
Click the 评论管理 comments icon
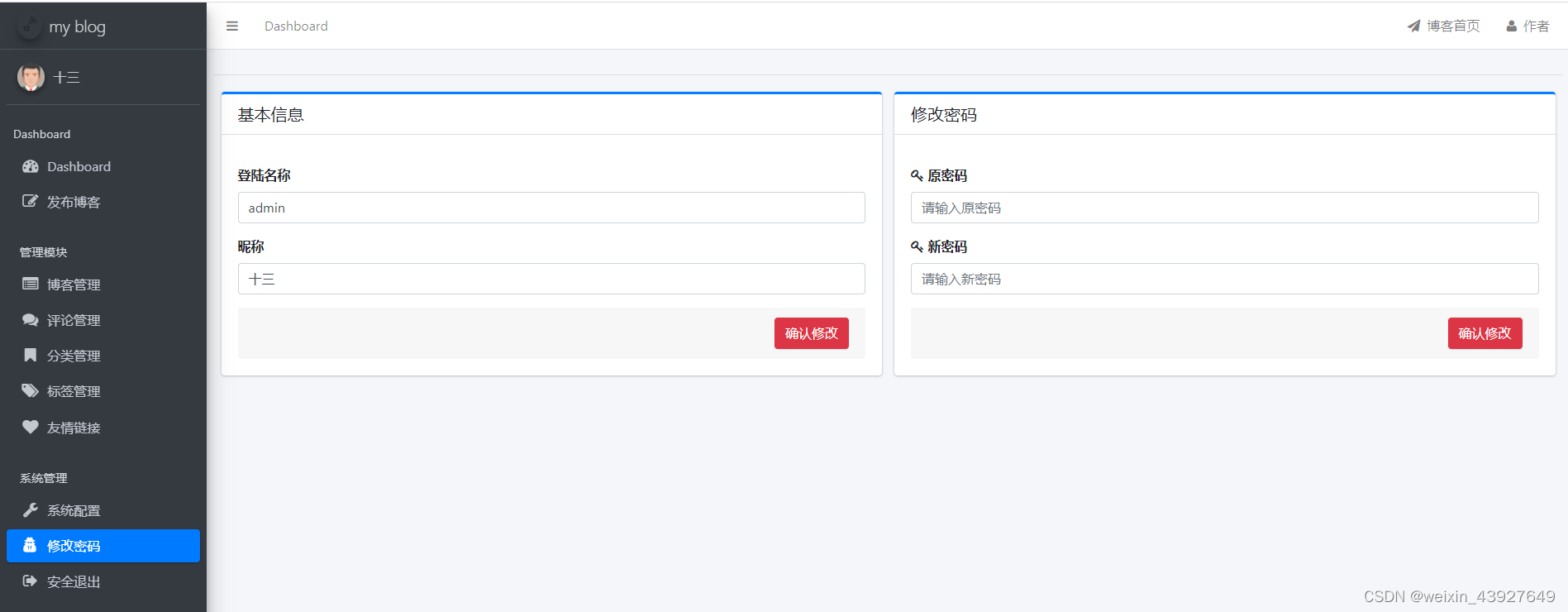[31, 319]
